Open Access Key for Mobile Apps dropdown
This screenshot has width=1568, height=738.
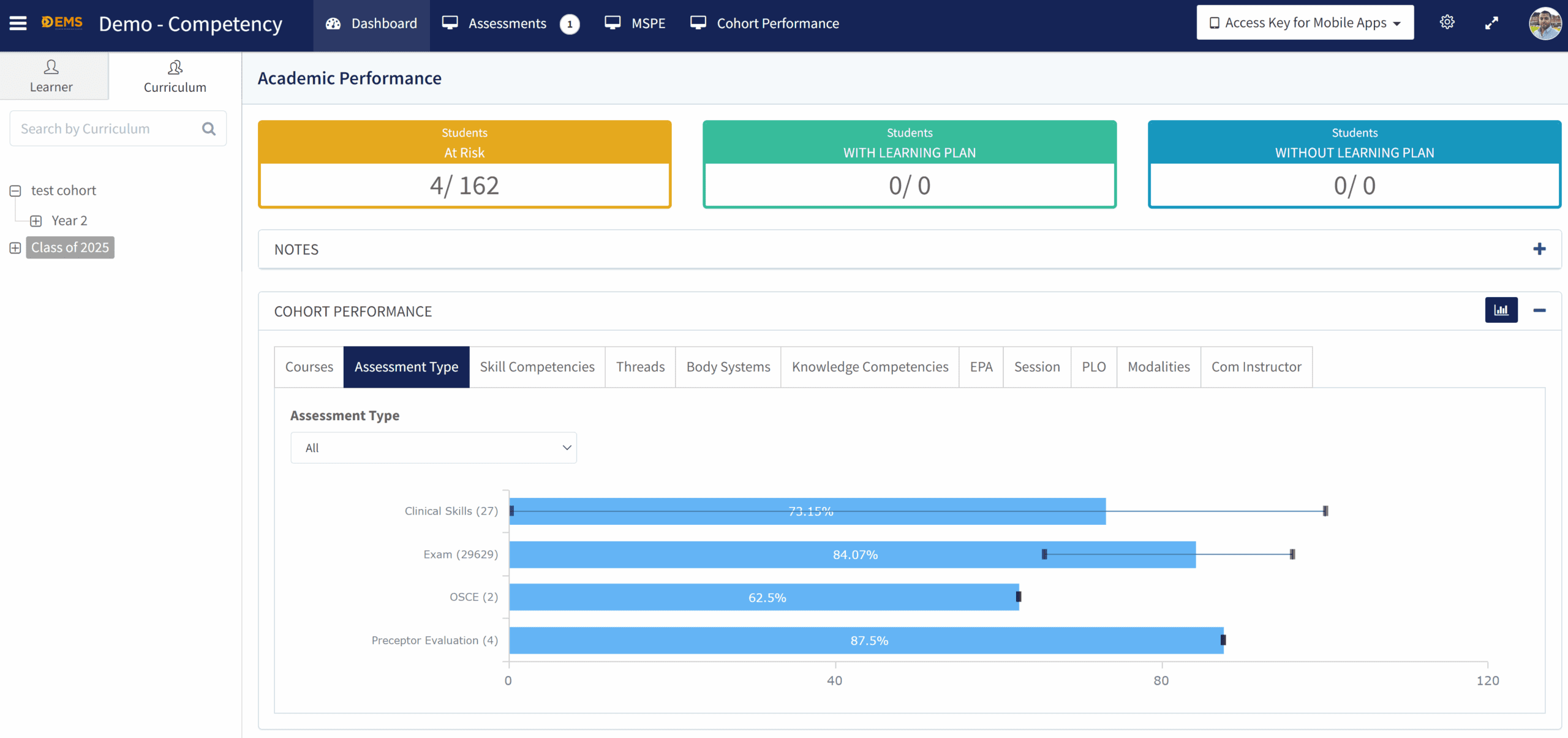click(1305, 23)
